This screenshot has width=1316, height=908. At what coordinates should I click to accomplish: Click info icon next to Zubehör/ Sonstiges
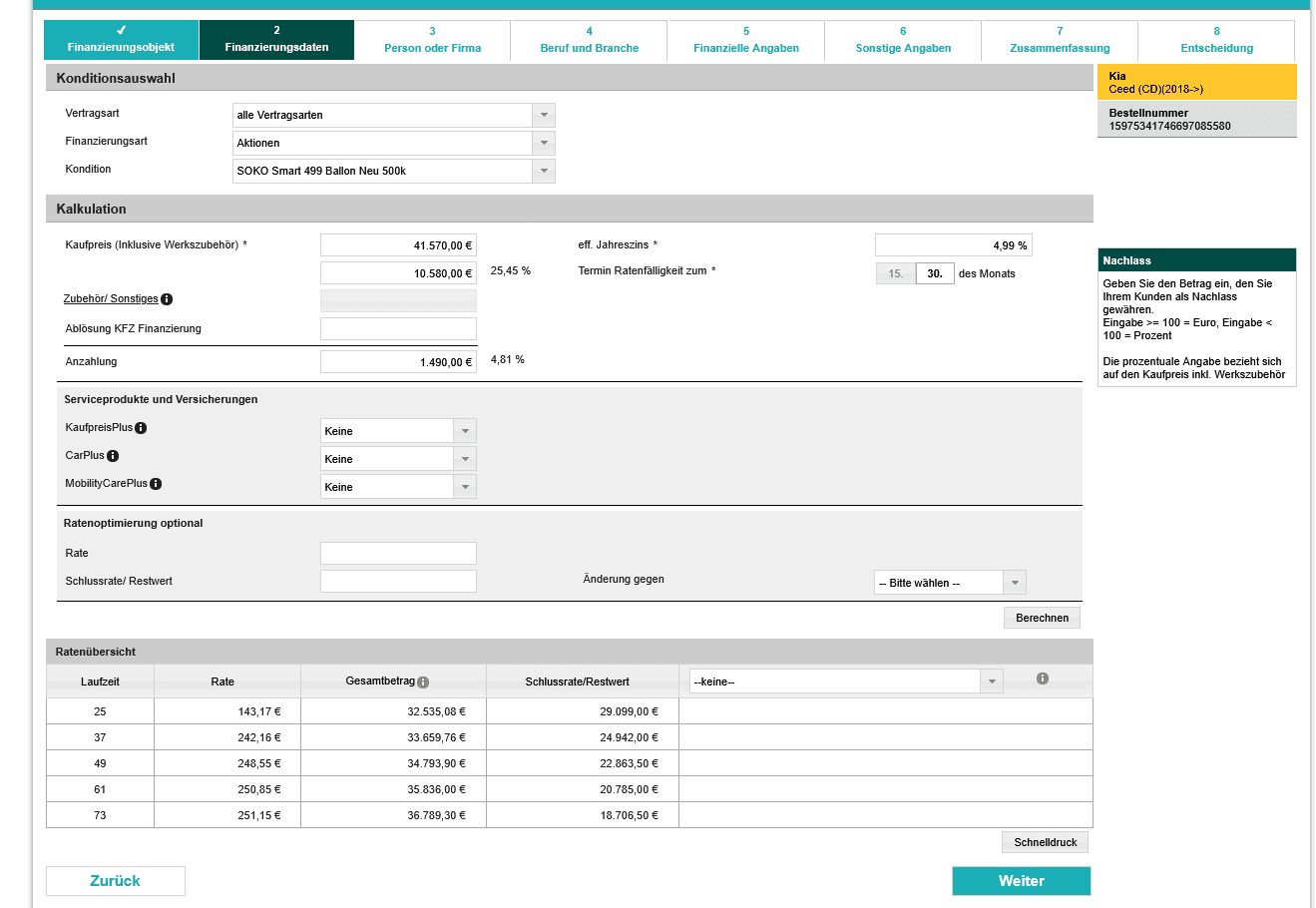(167, 299)
